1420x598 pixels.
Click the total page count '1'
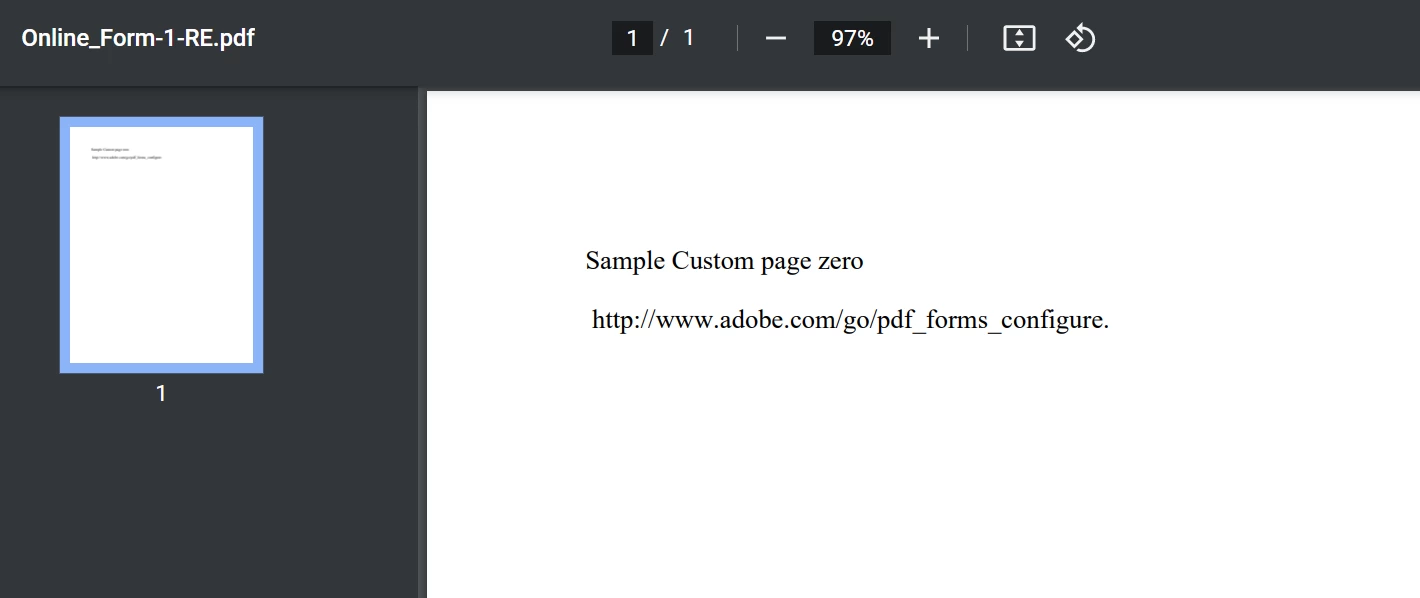pos(688,38)
